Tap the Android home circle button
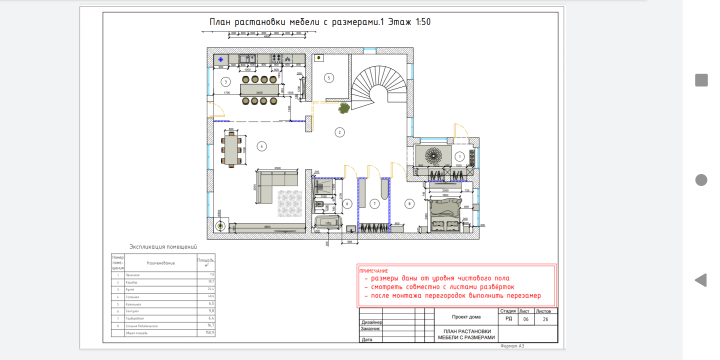This screenshot has width=720, height=360. 701,180
